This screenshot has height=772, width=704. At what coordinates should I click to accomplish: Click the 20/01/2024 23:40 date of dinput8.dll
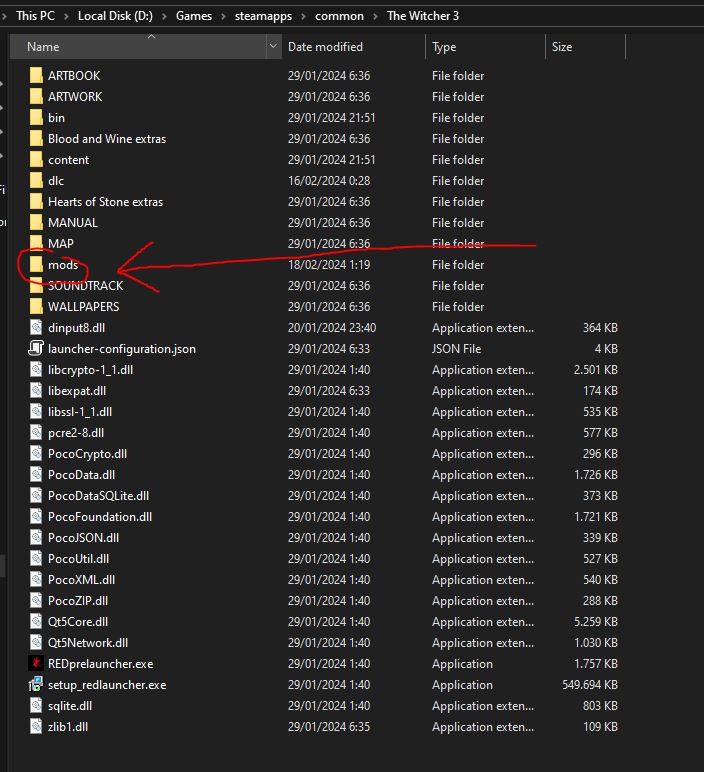[332, 327]
